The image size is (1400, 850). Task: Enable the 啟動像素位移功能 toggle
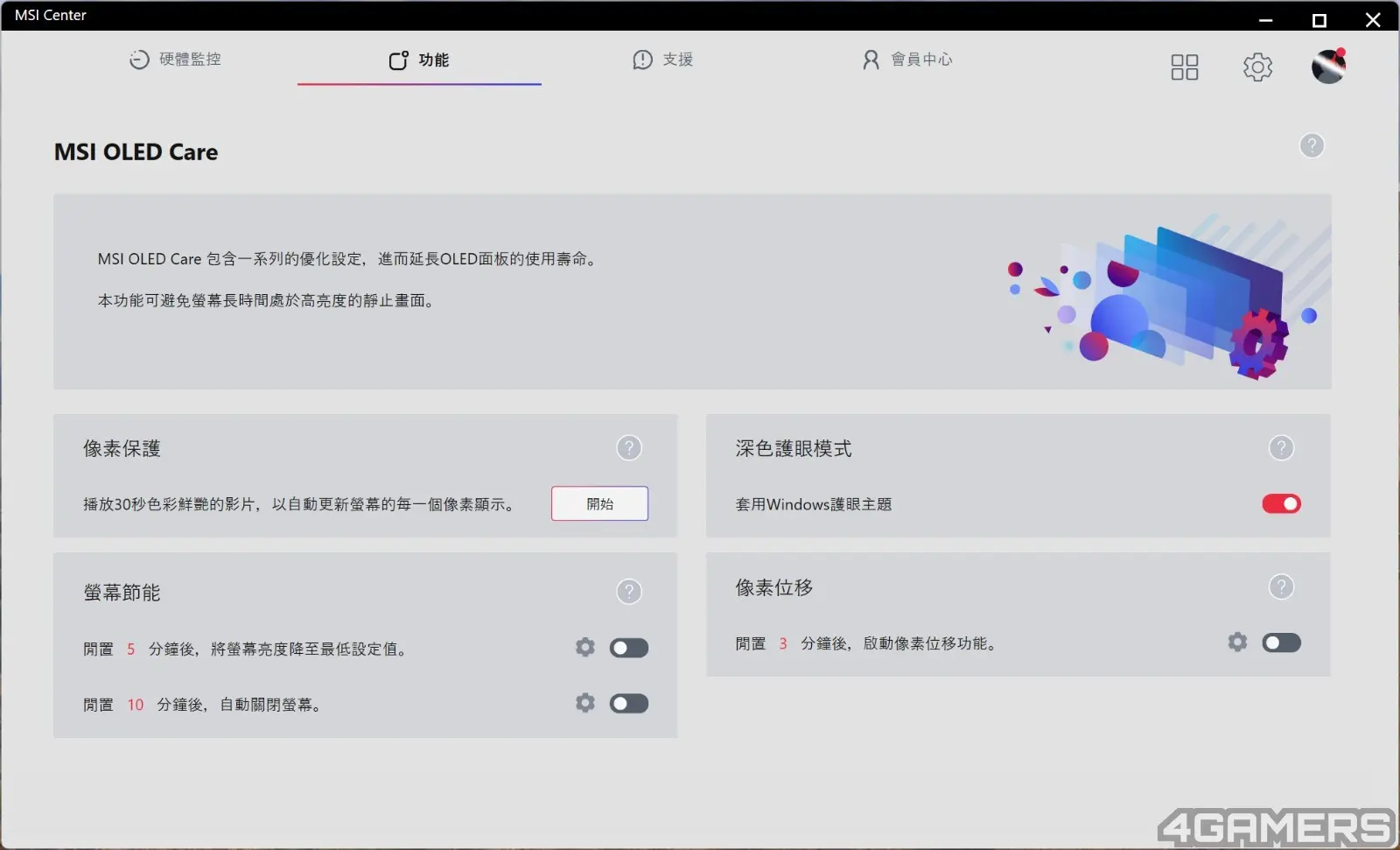(x=1281, y=643)
